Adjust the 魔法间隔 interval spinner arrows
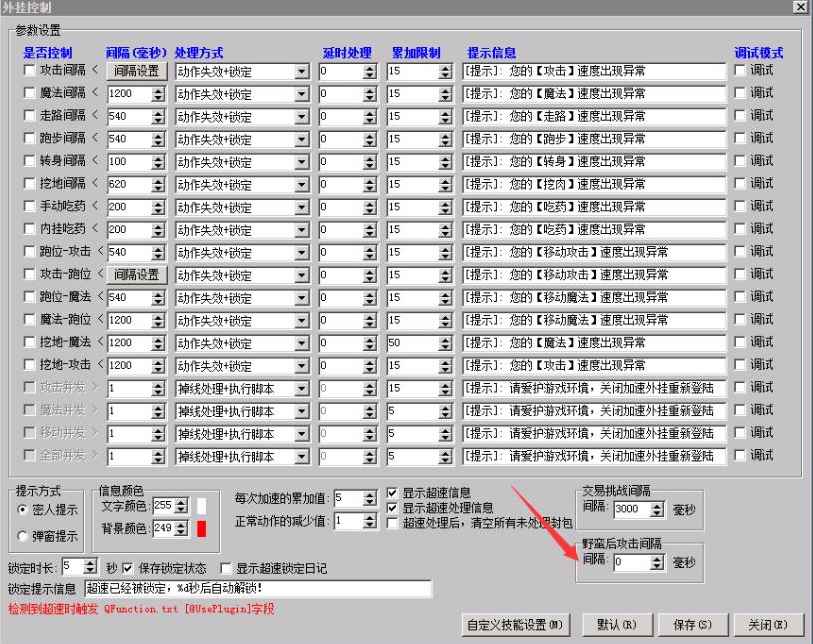The height and width of the screenshot is (644, 813). tap(158, 94)
